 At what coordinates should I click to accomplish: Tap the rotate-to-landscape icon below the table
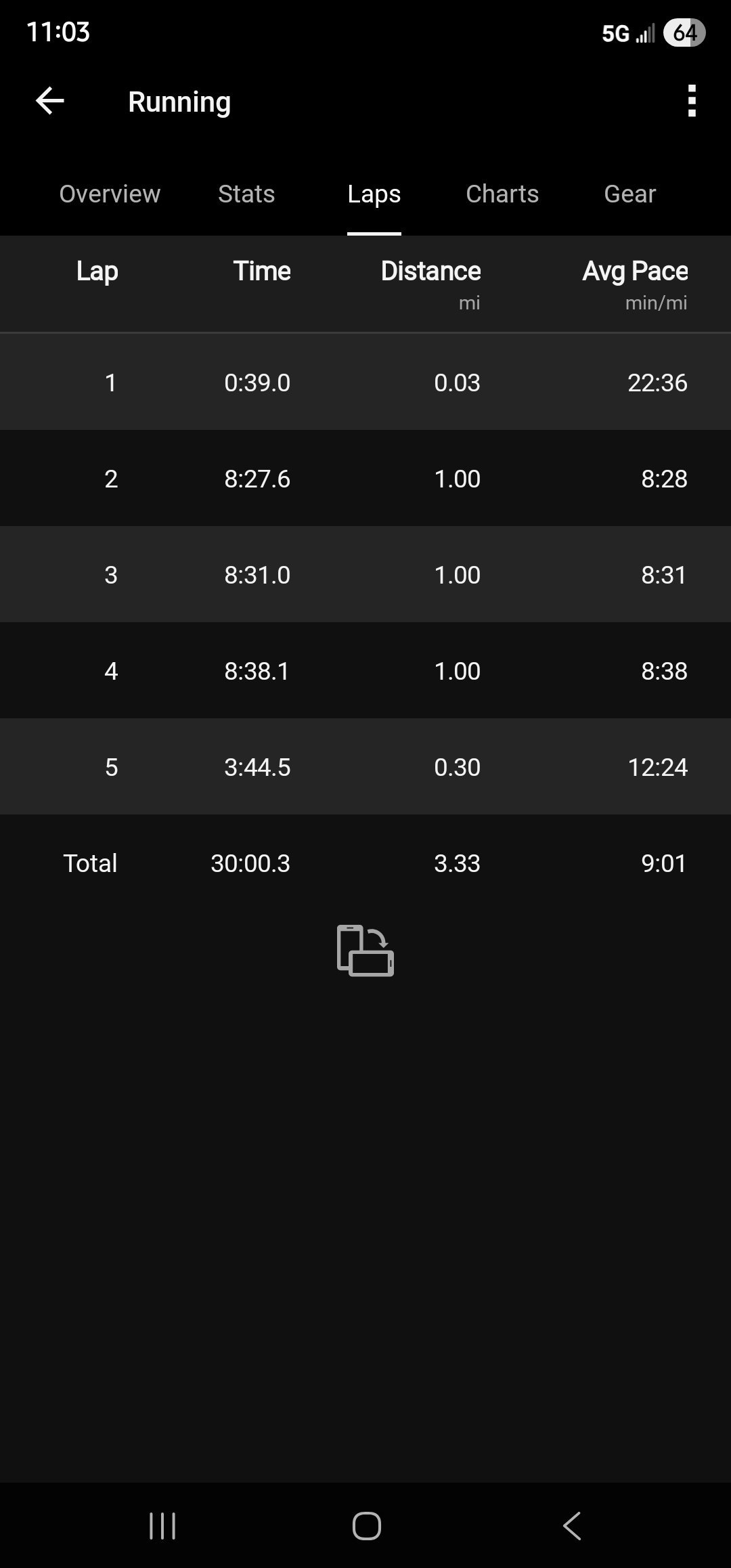pos(365,951)
